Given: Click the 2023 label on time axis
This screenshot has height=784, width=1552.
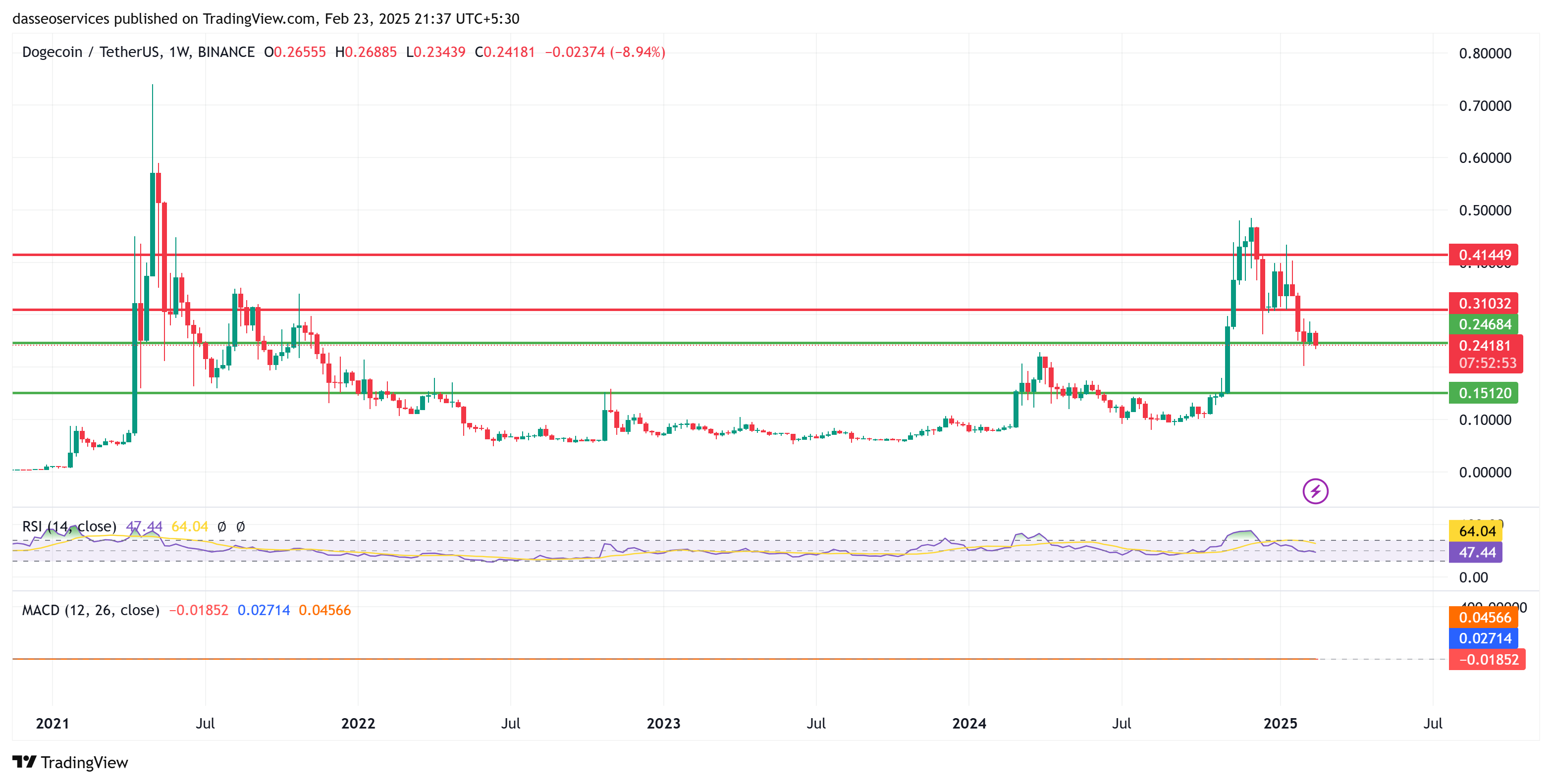Looking at the screenshot, I should (663, 723).
